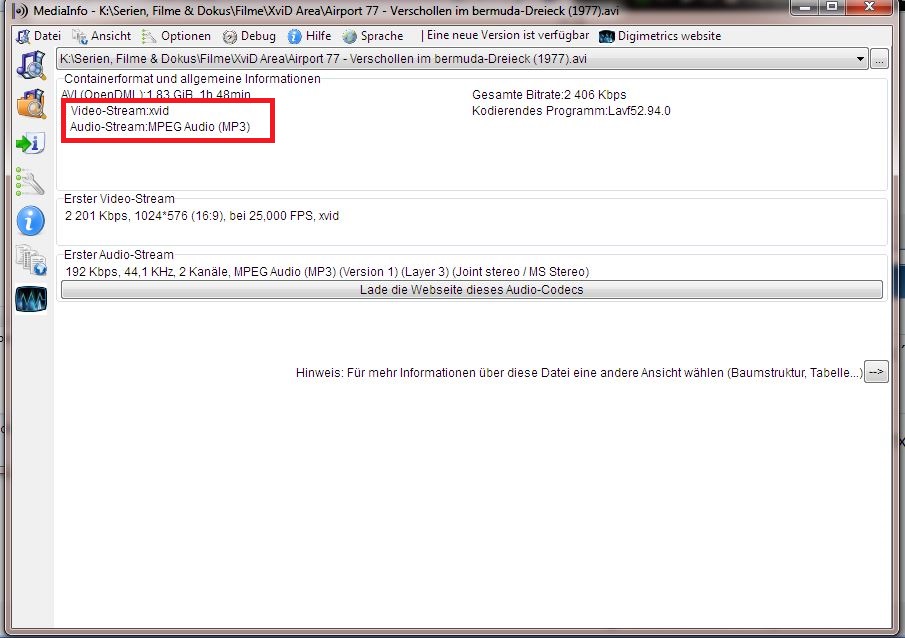Click the export info green arrow icon
Viewport: 905px width, 638px height.
click(31, 143)
